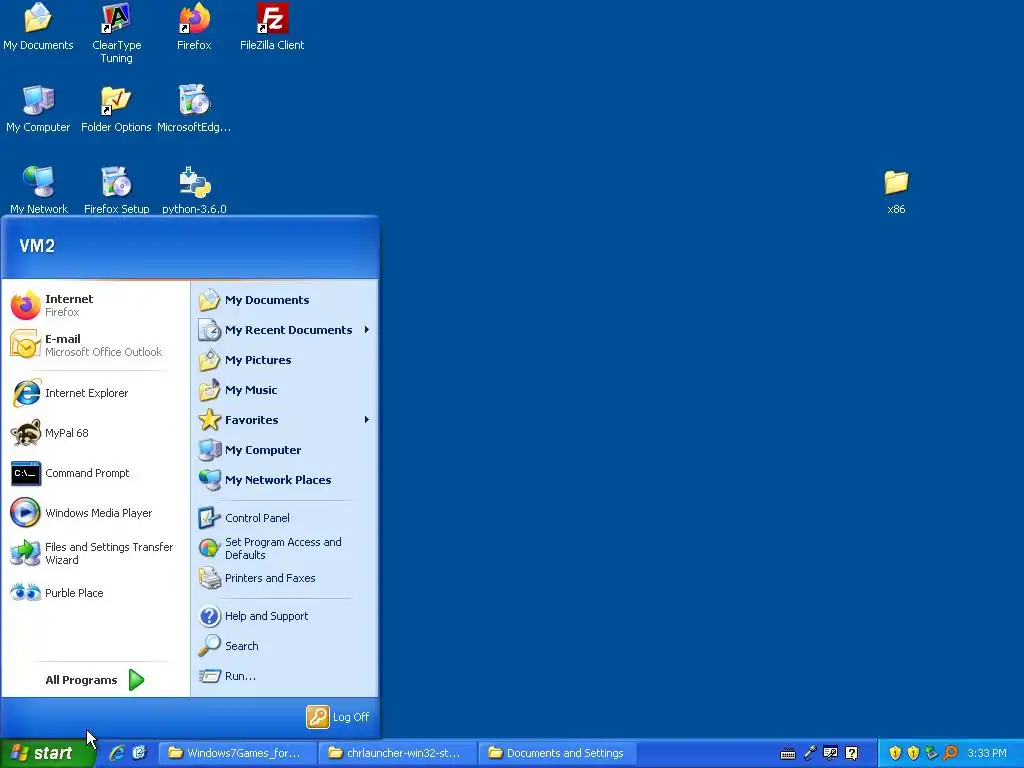Open My Network Places
Image resolution: width=1024 pixels, height=768 pixels.
[285, 480]
